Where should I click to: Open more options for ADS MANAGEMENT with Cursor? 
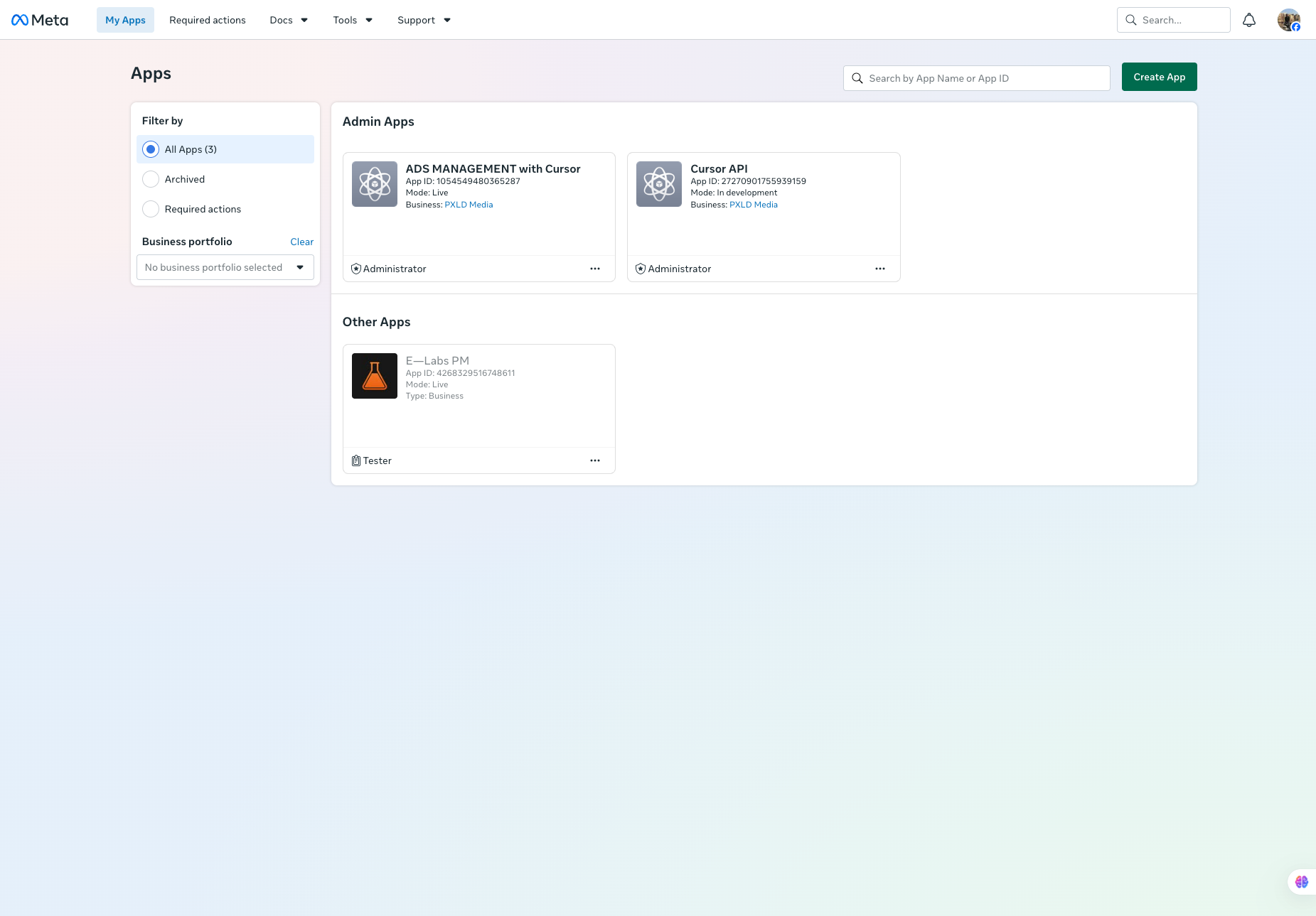click(595, 269)
